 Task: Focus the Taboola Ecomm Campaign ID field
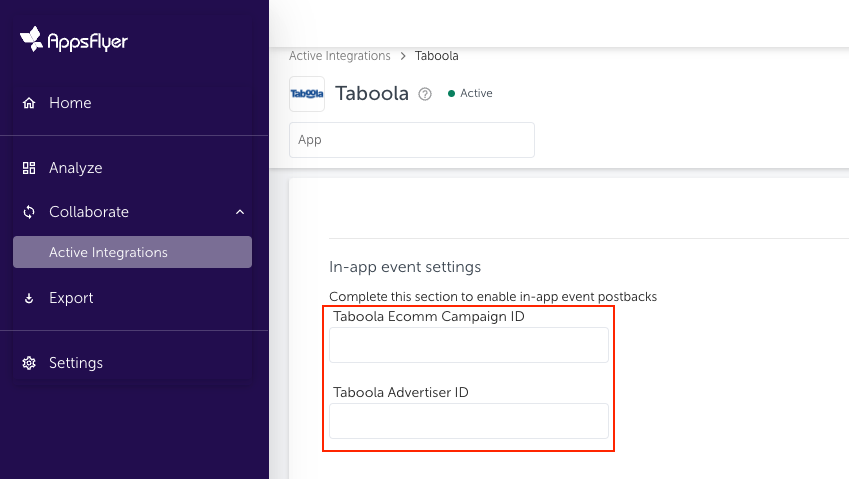coord(469,345)
